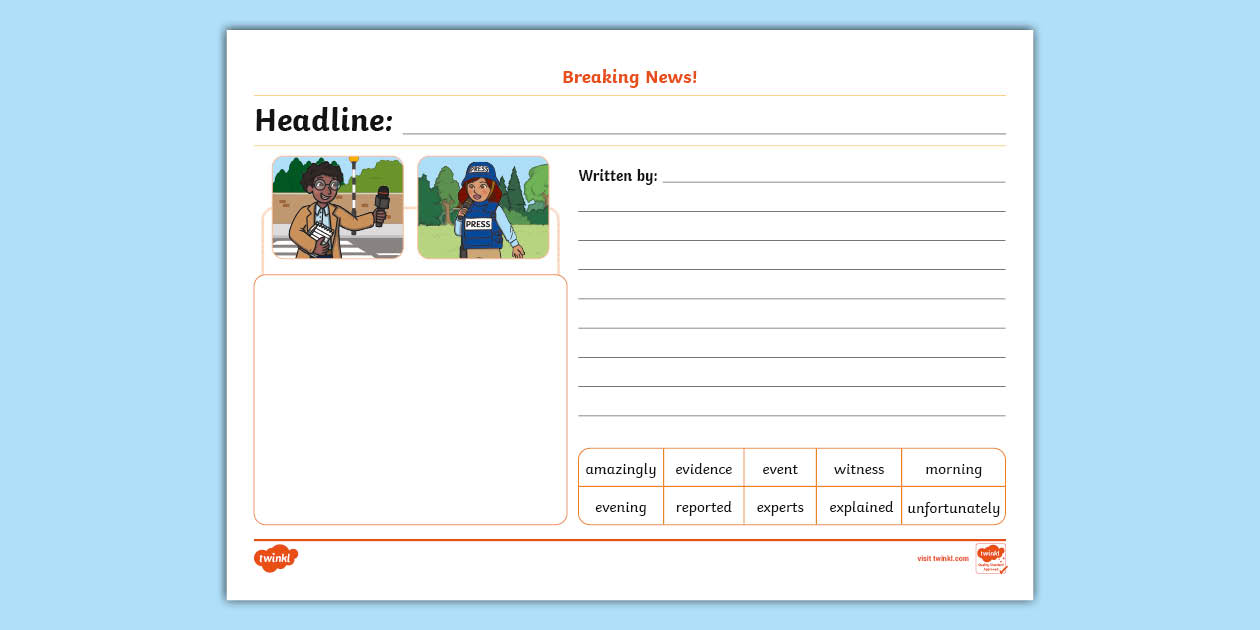Pick the word 'explained' in word bank
This screenshot has width=1260, height=630.
point(860,507)
